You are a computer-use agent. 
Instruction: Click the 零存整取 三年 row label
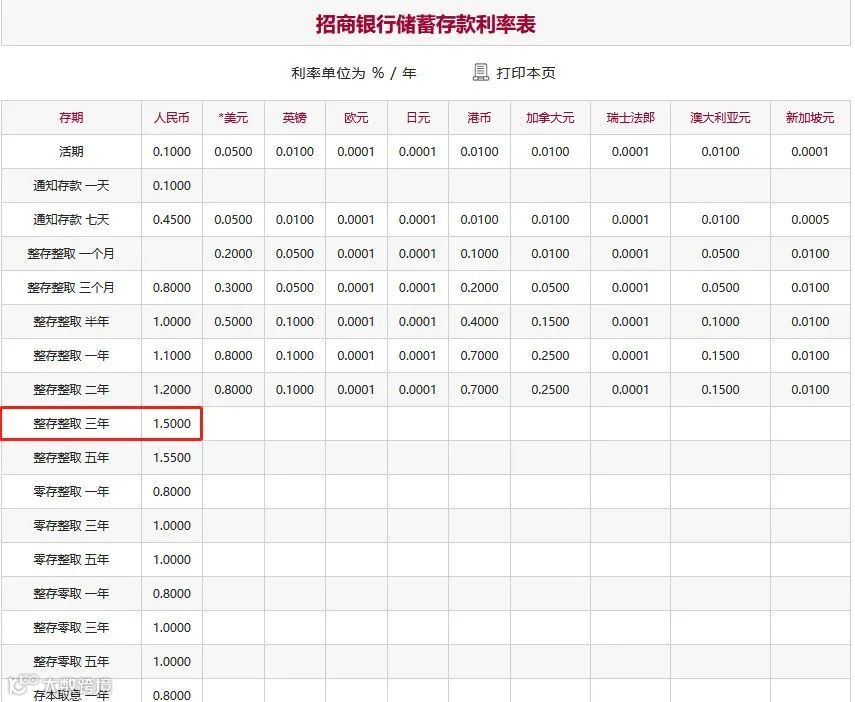click(x=71, y=525)
